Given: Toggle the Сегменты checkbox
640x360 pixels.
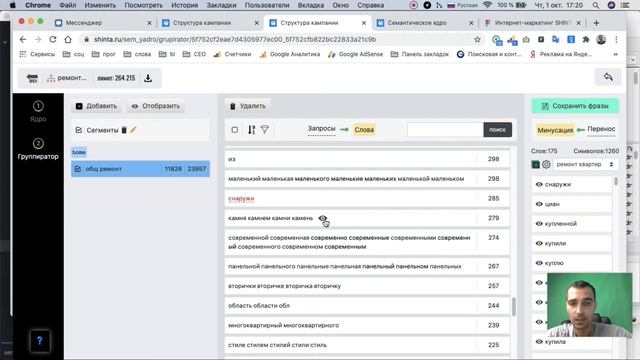Looking at the screenshot, I should click(x=79, y=130).
